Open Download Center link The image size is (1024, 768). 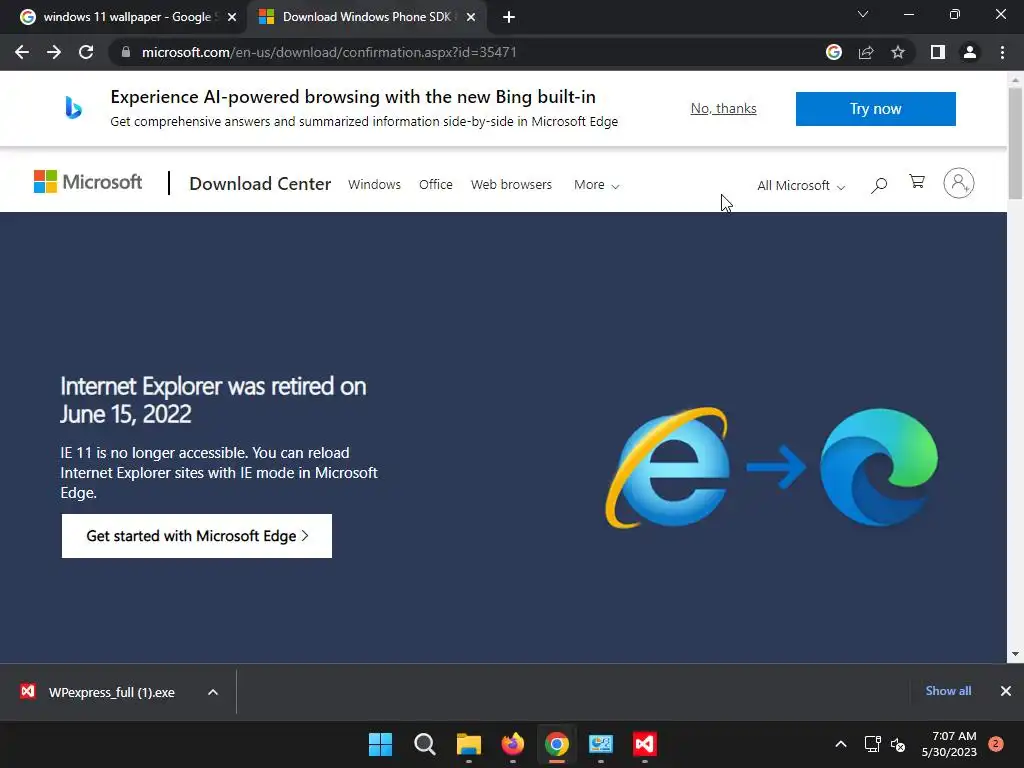point(260,184)
